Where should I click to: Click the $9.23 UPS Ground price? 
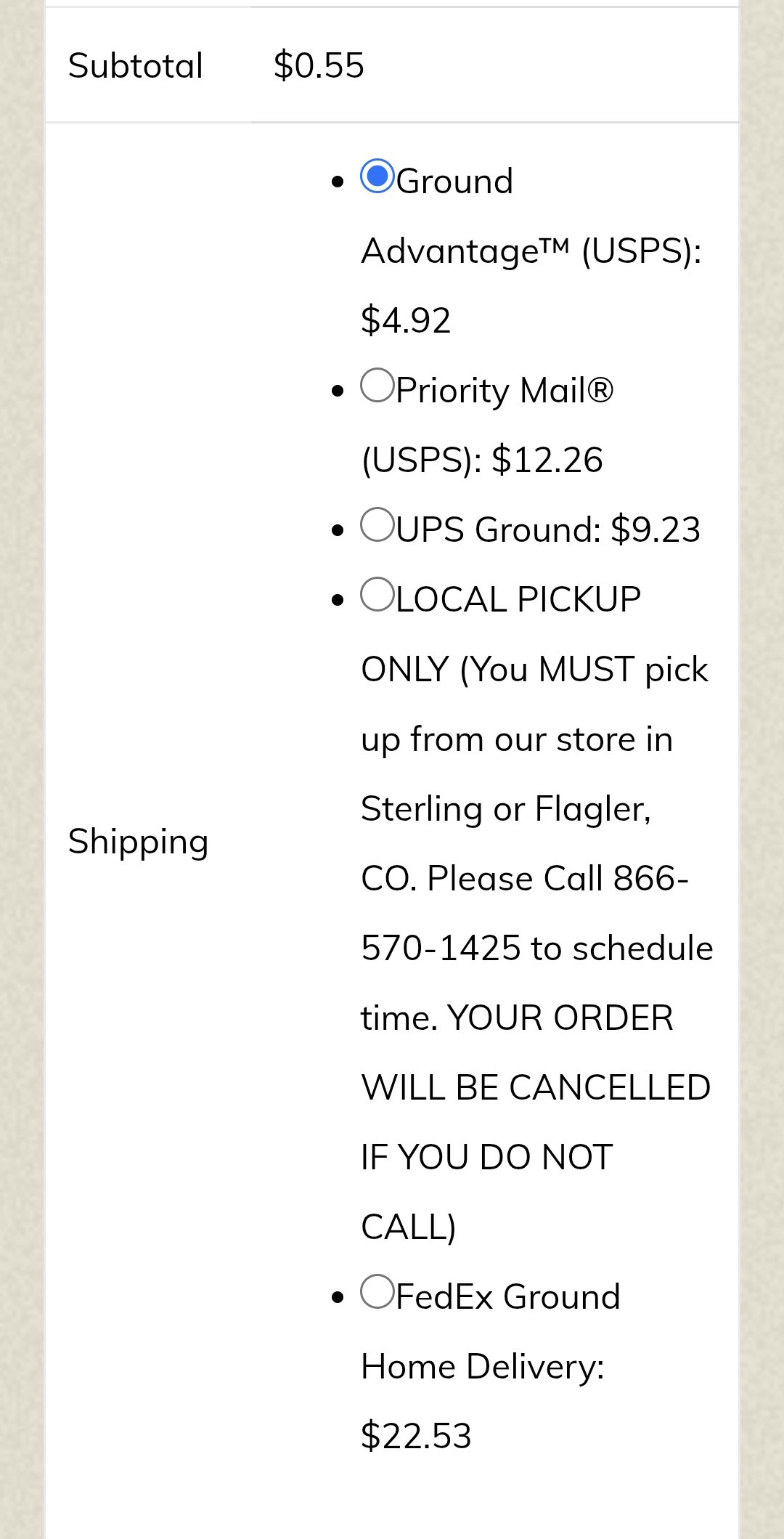pyautogui.click(x=656, y=530)
